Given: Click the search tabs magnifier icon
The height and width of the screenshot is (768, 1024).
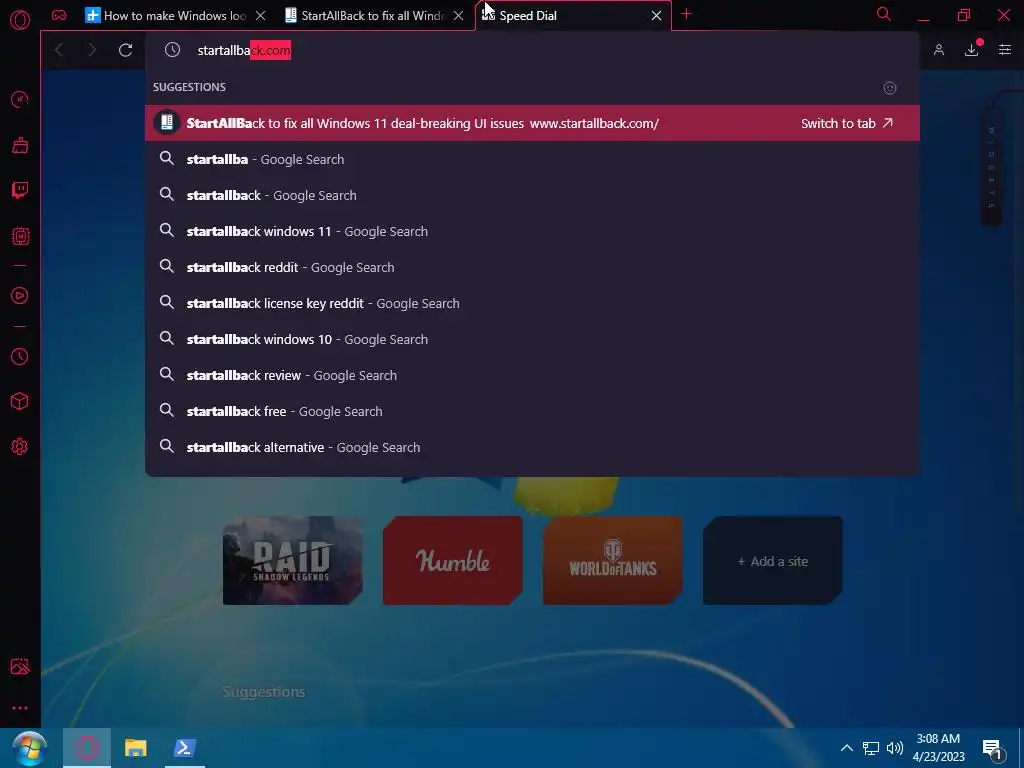Looking at the screenshot, I should 884,14.
